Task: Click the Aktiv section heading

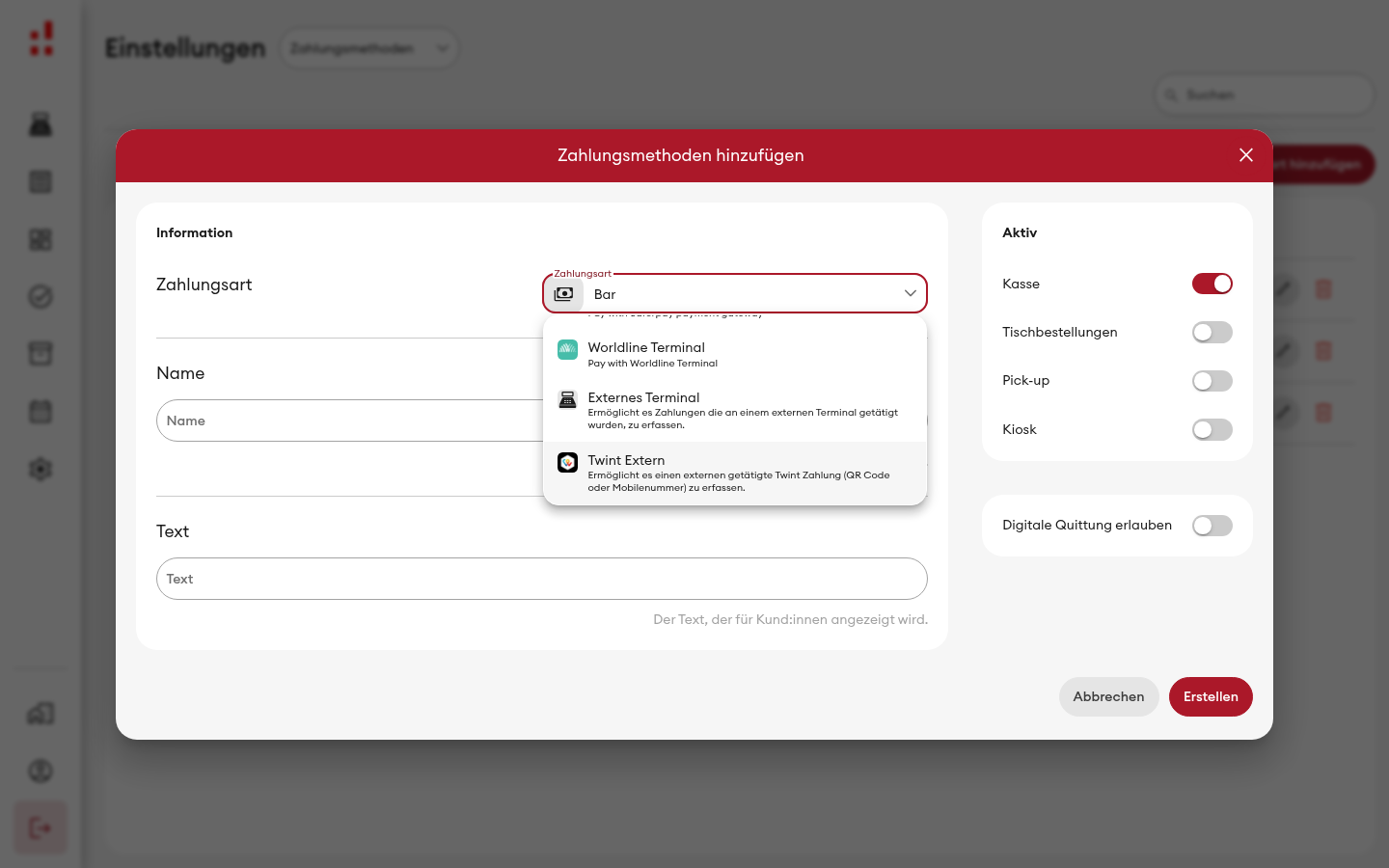Action: tap(1020, 232)
